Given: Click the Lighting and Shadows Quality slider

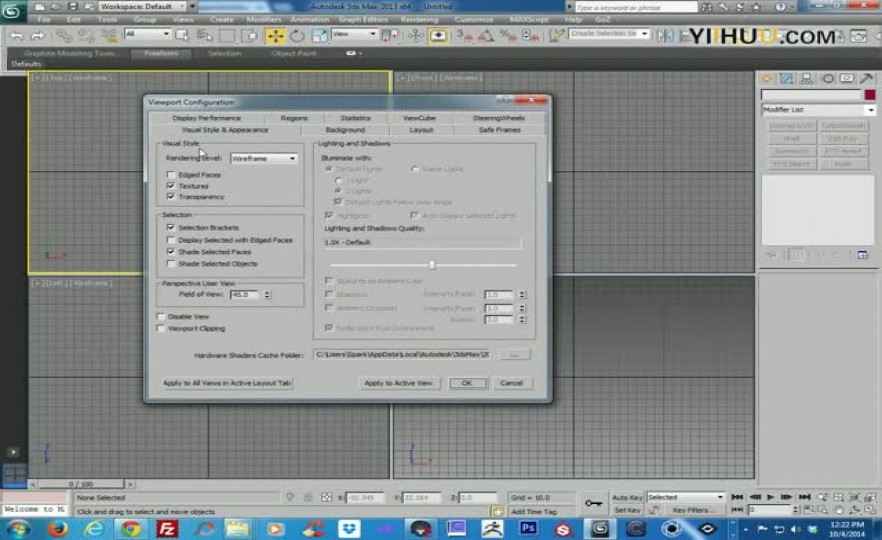Looking at the screenshot, I should coord(432,265).
